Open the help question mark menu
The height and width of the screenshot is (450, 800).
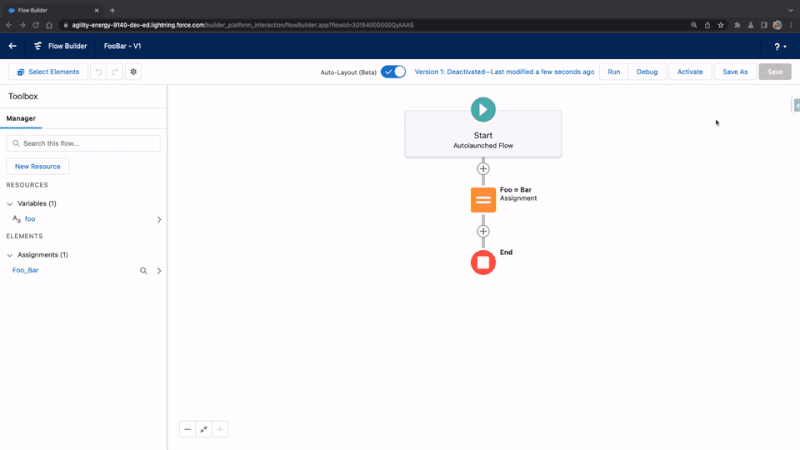pyautogui.click(x=780, y=46)
